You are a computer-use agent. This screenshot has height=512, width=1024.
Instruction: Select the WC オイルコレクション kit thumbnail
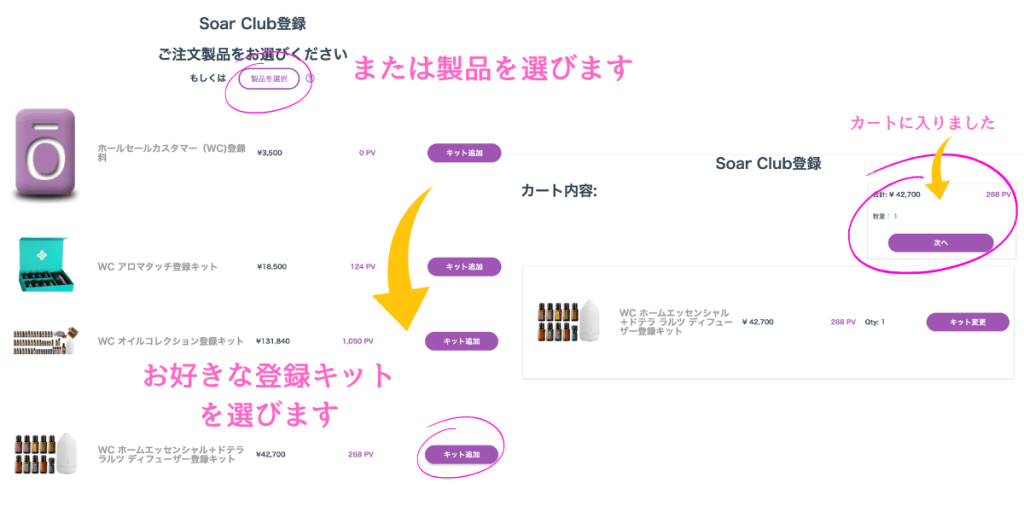click(x=44, y=341)
